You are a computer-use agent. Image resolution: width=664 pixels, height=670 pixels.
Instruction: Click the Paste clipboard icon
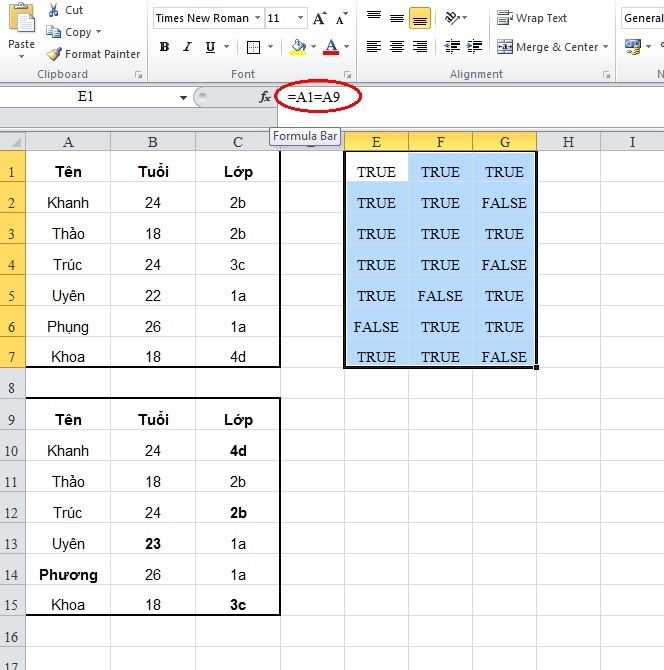(x=20, y=28)
